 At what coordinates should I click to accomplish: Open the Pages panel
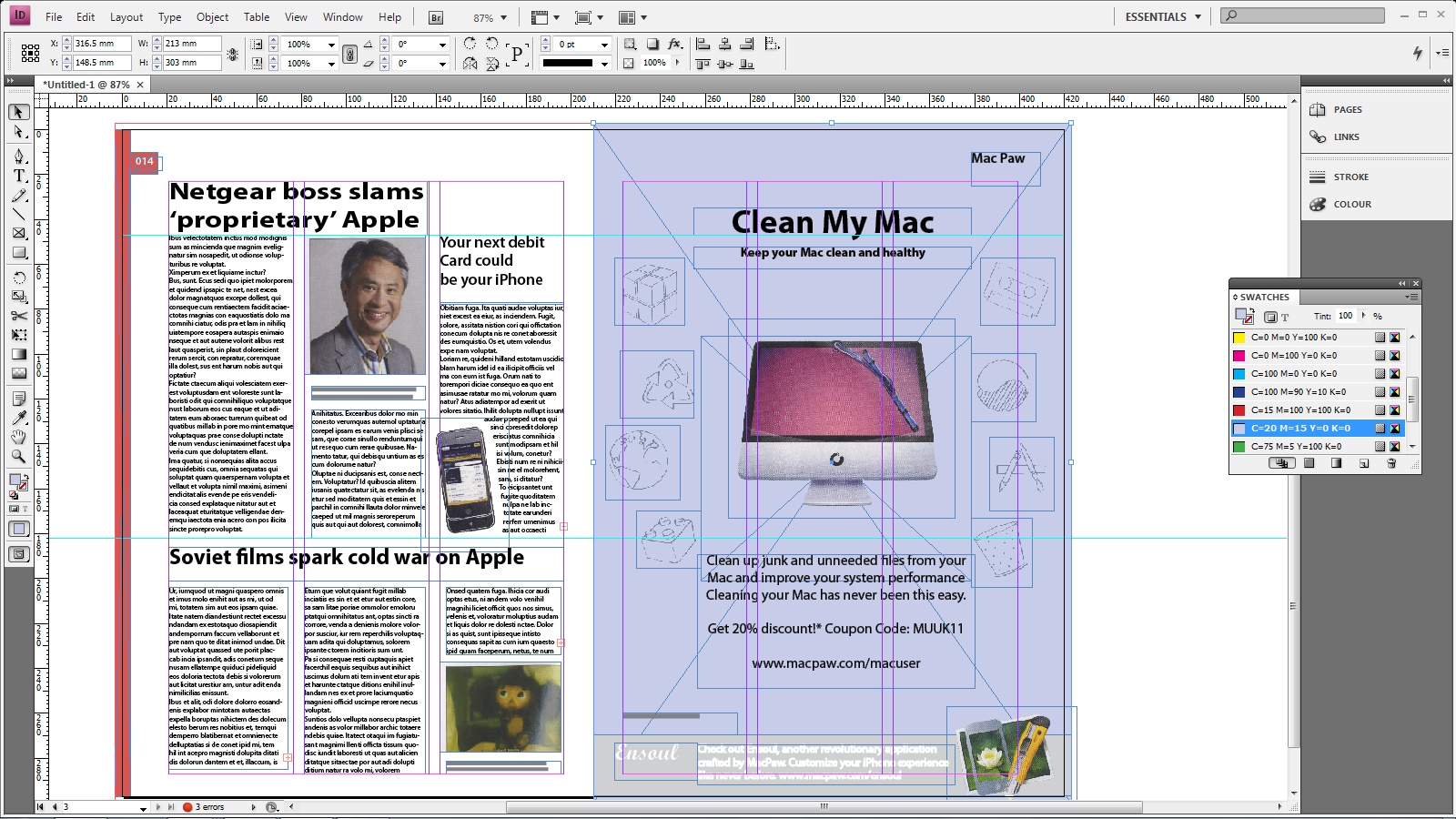tap(1350, 109)
